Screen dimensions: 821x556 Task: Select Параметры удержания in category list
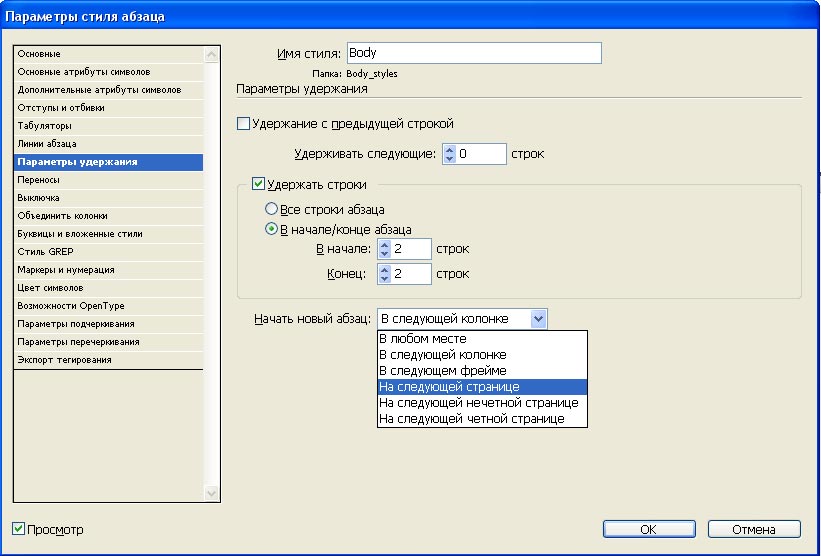[109, 162]
